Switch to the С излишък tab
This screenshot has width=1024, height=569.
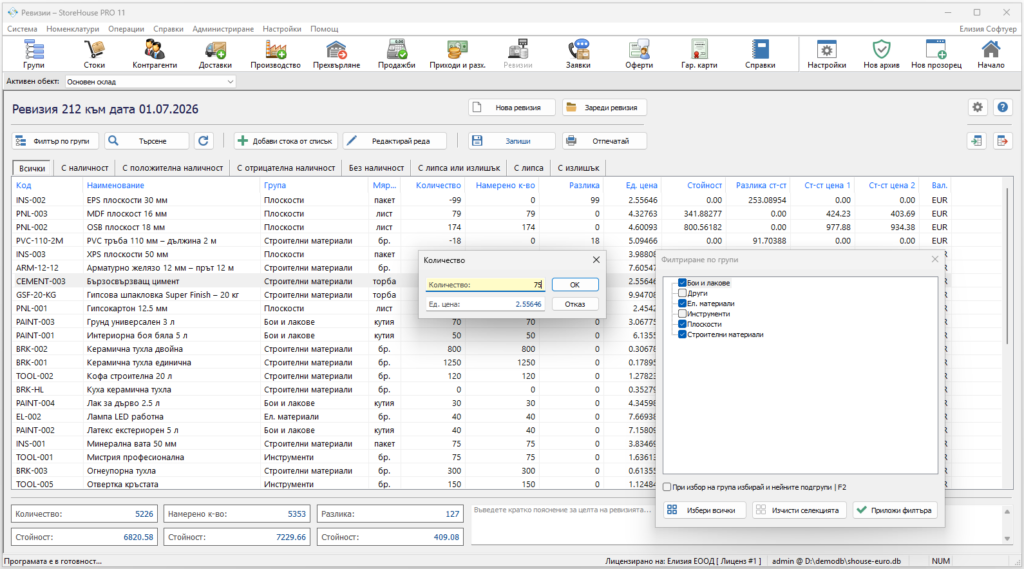578,168
